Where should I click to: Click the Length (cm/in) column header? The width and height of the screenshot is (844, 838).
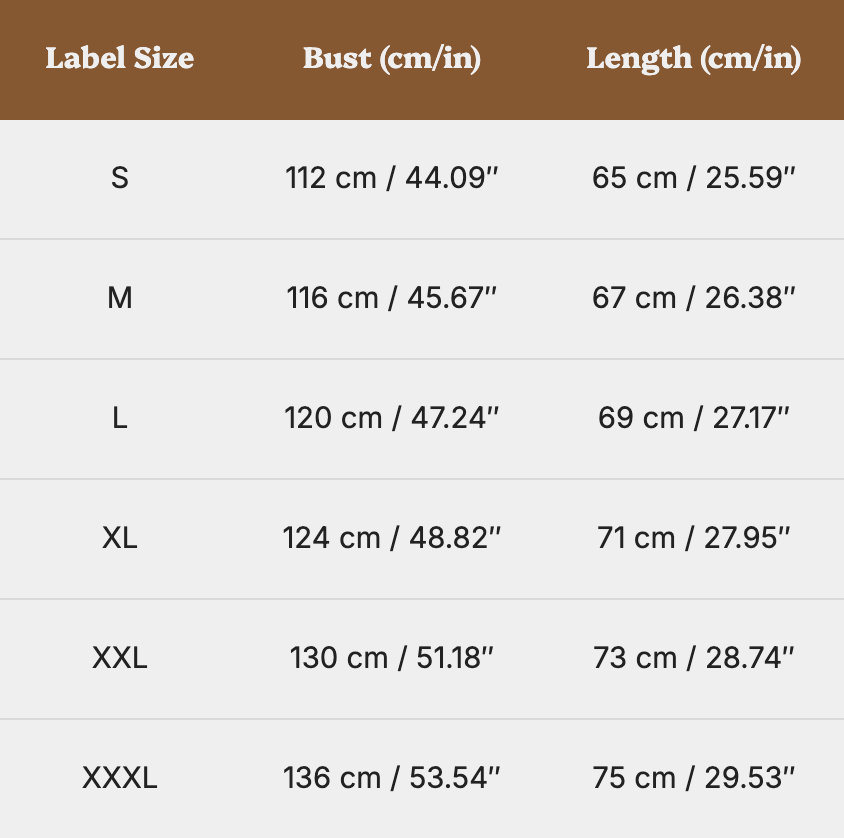tap(693, 58)
